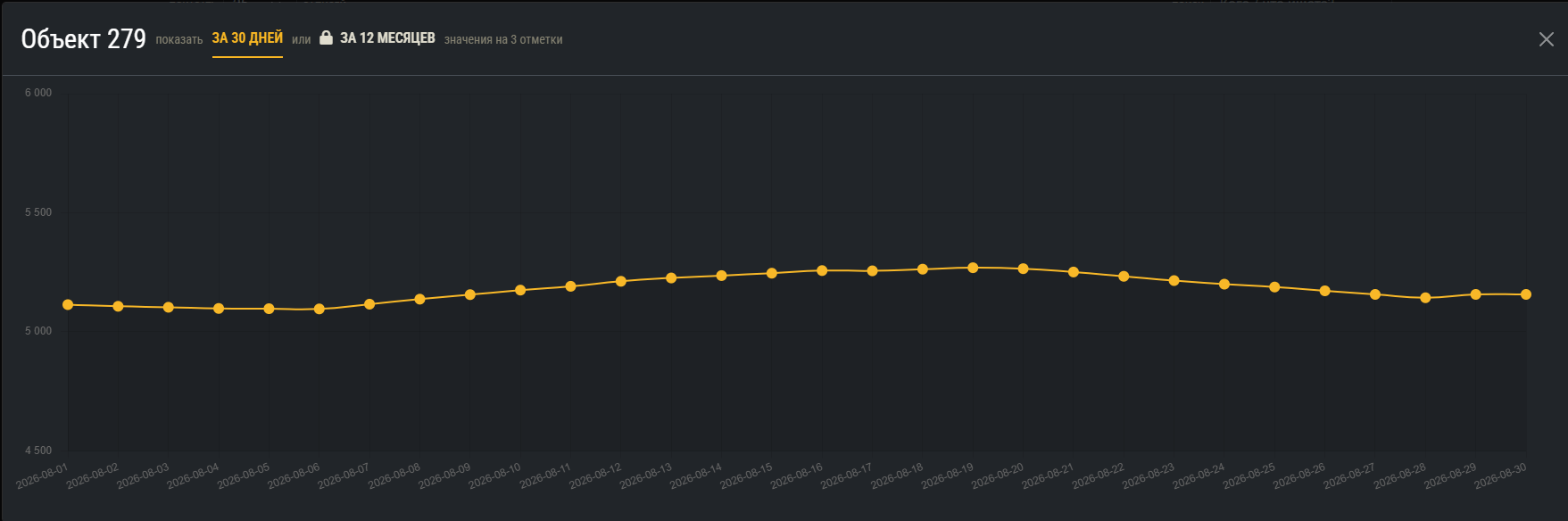Select the peak data point at 2026-08-19
The image size is (1568, 521).
point(973,268)
